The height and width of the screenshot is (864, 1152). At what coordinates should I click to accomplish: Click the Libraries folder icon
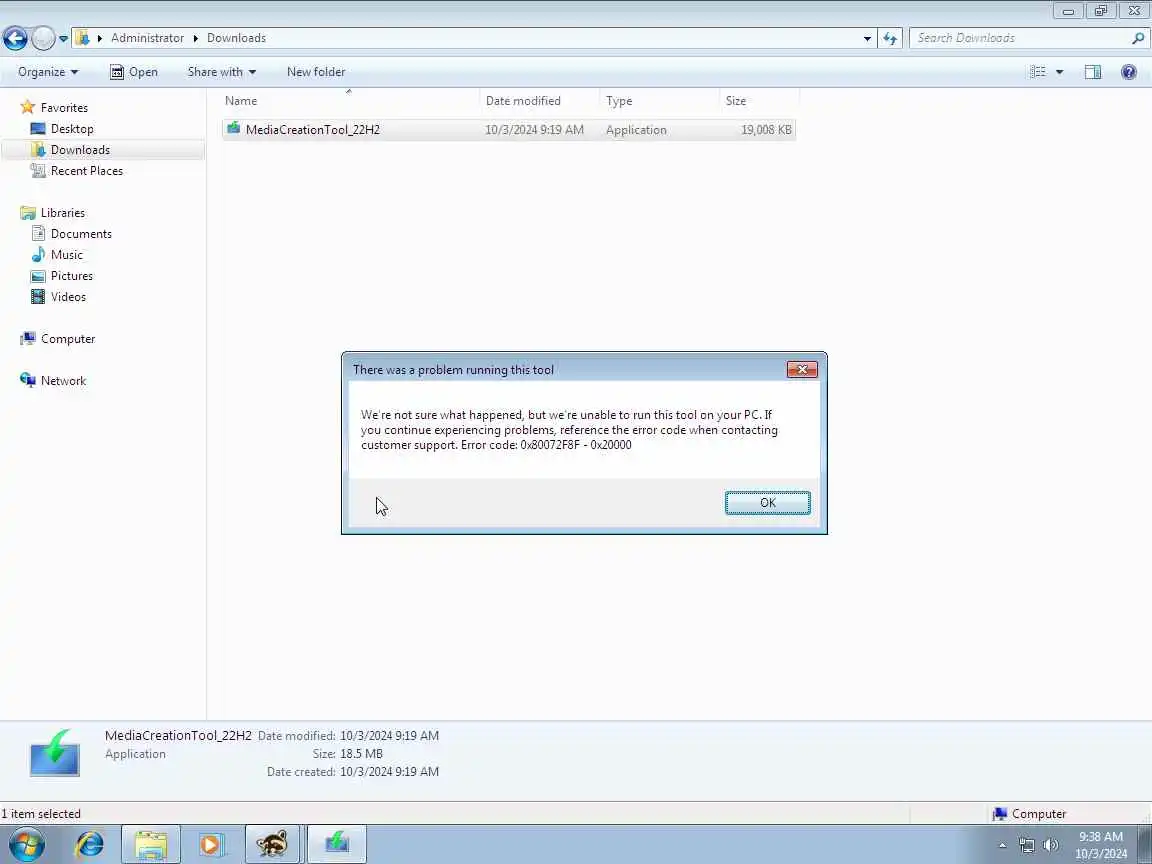pos(28,213)
